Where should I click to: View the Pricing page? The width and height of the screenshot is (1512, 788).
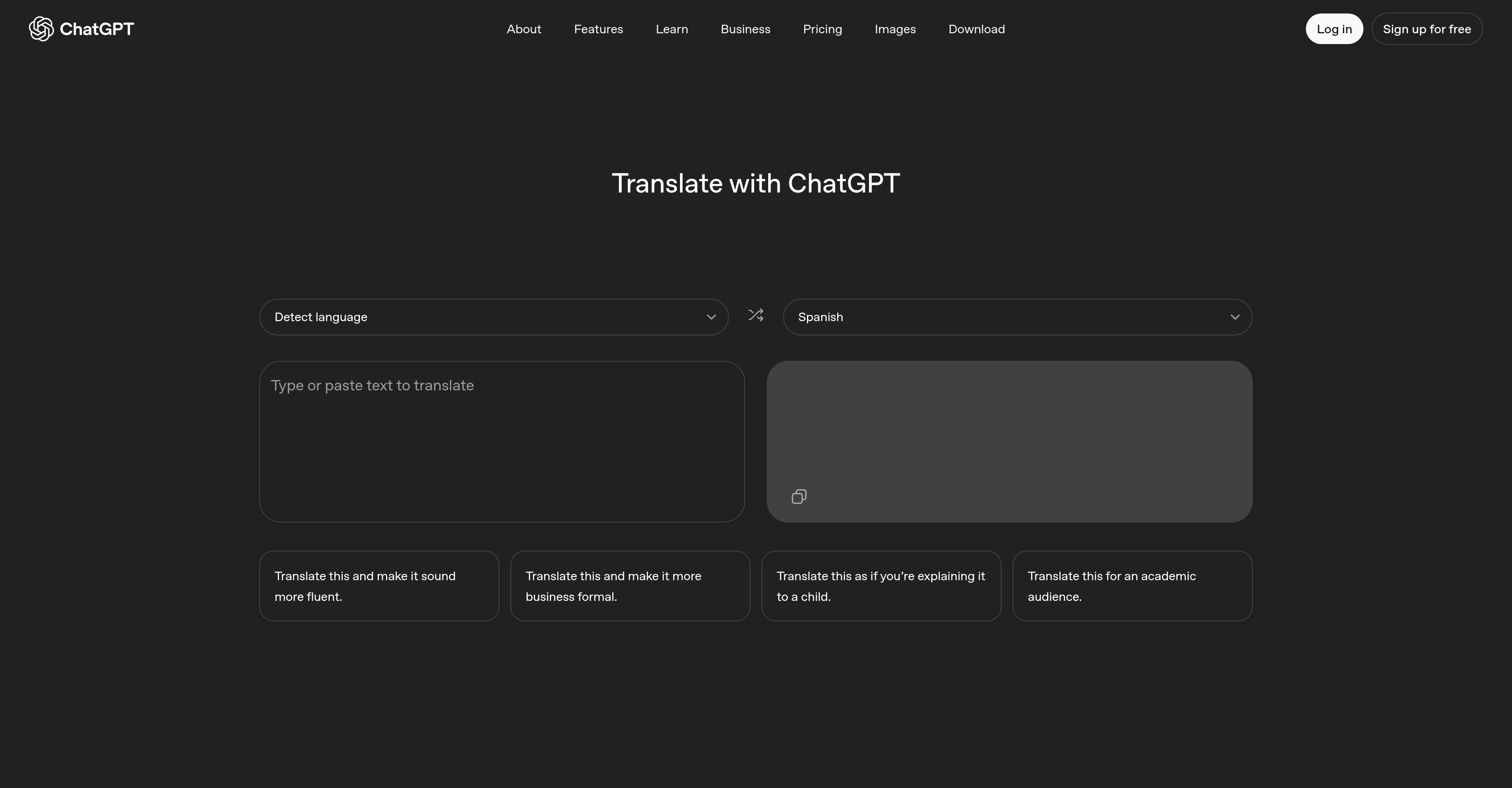[822, 29]
